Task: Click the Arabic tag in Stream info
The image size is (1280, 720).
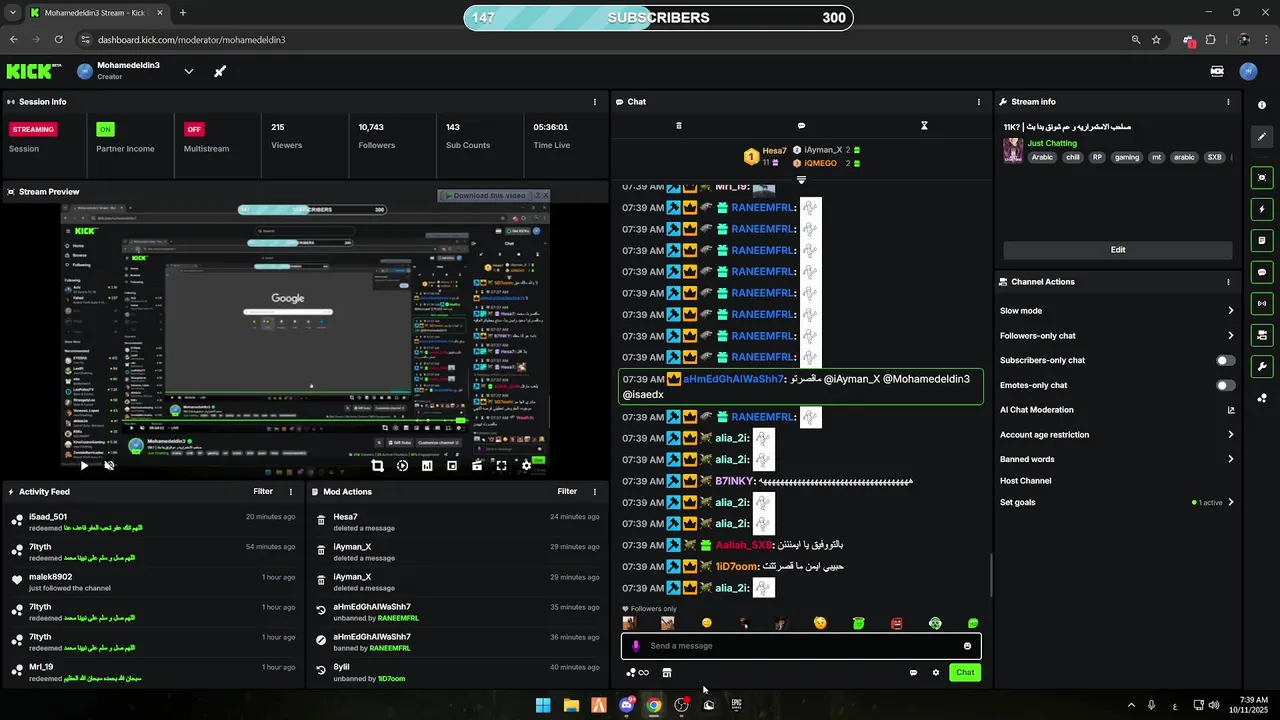Action: click(x=1043, y=158)
